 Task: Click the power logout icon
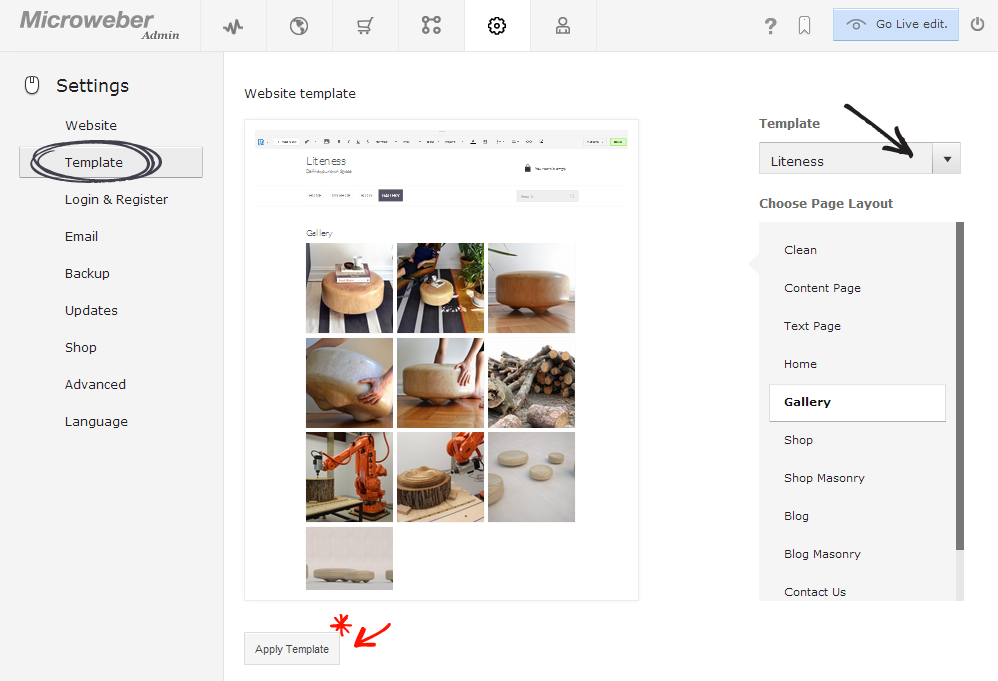point(977,25)
